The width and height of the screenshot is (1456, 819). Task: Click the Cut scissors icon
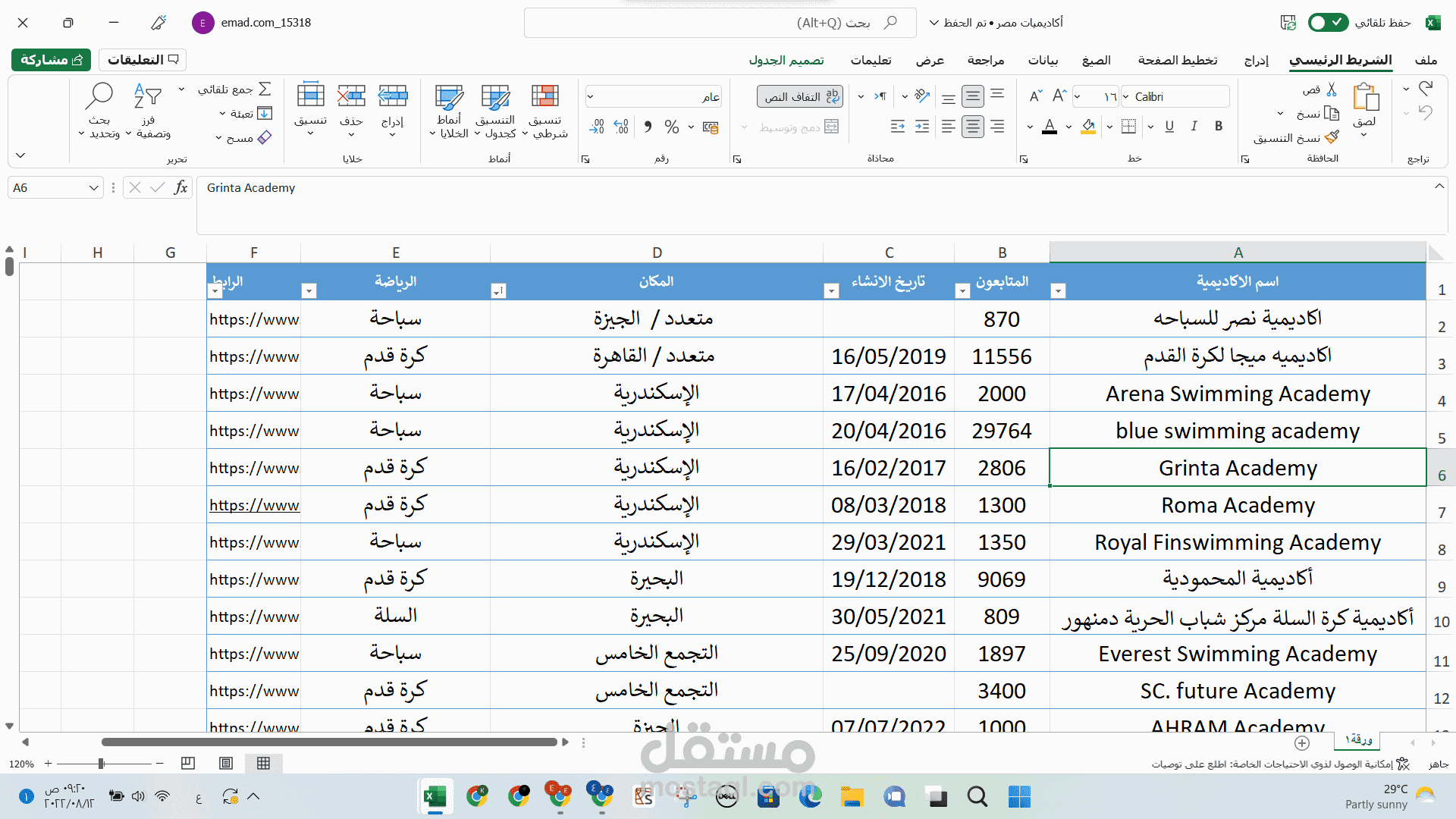(x=1332, y=90)
